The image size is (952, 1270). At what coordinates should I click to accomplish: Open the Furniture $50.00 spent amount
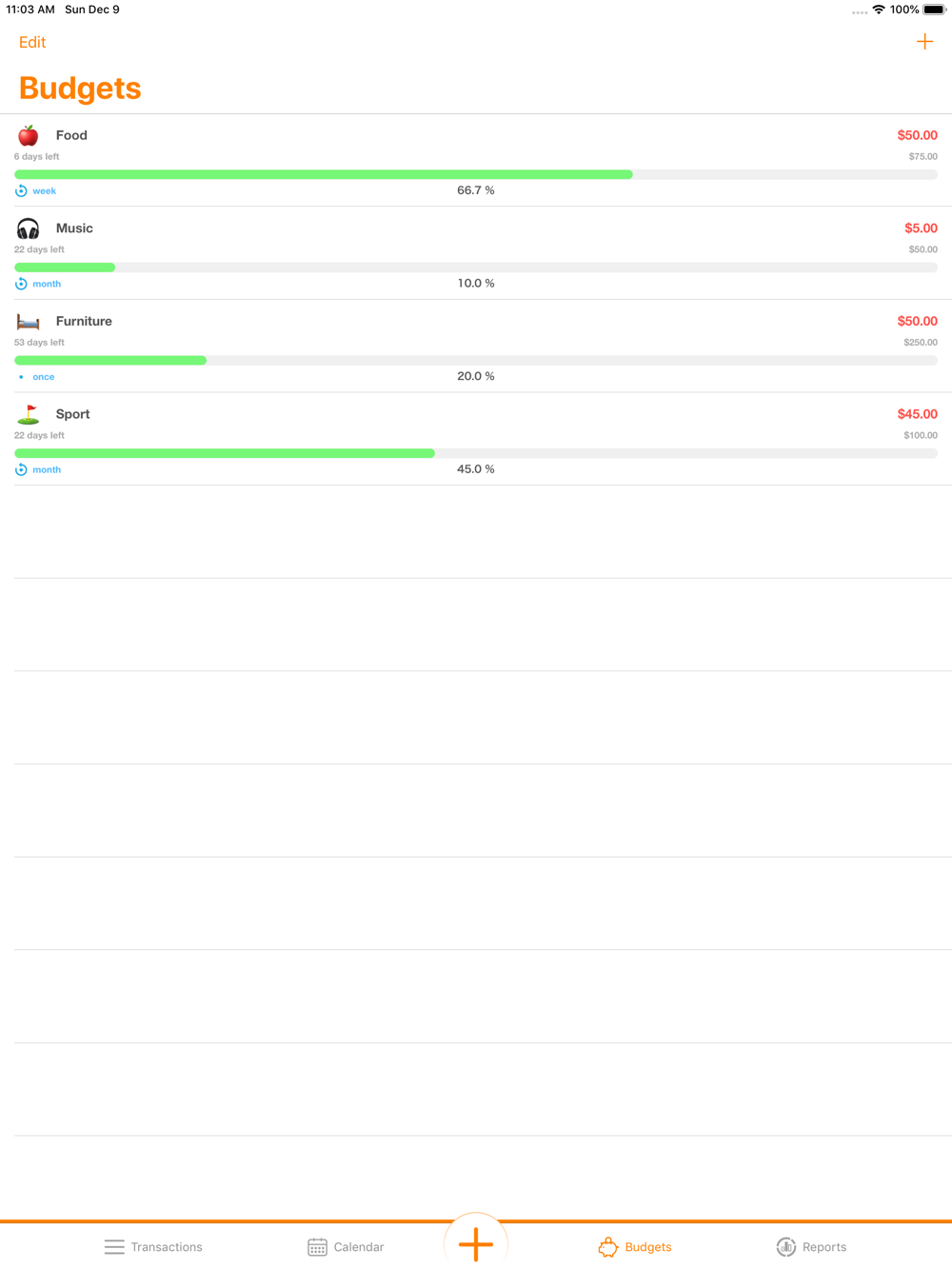(x=917, y=321)
